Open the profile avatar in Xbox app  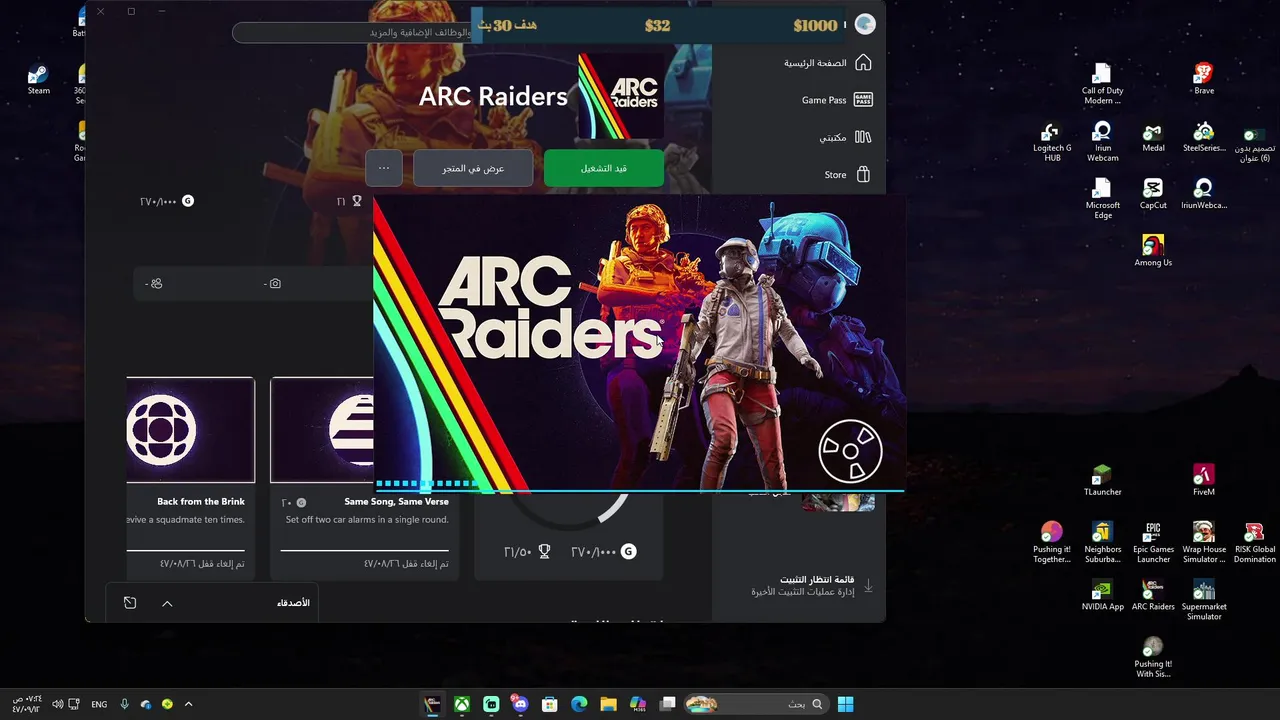point(865,24)
